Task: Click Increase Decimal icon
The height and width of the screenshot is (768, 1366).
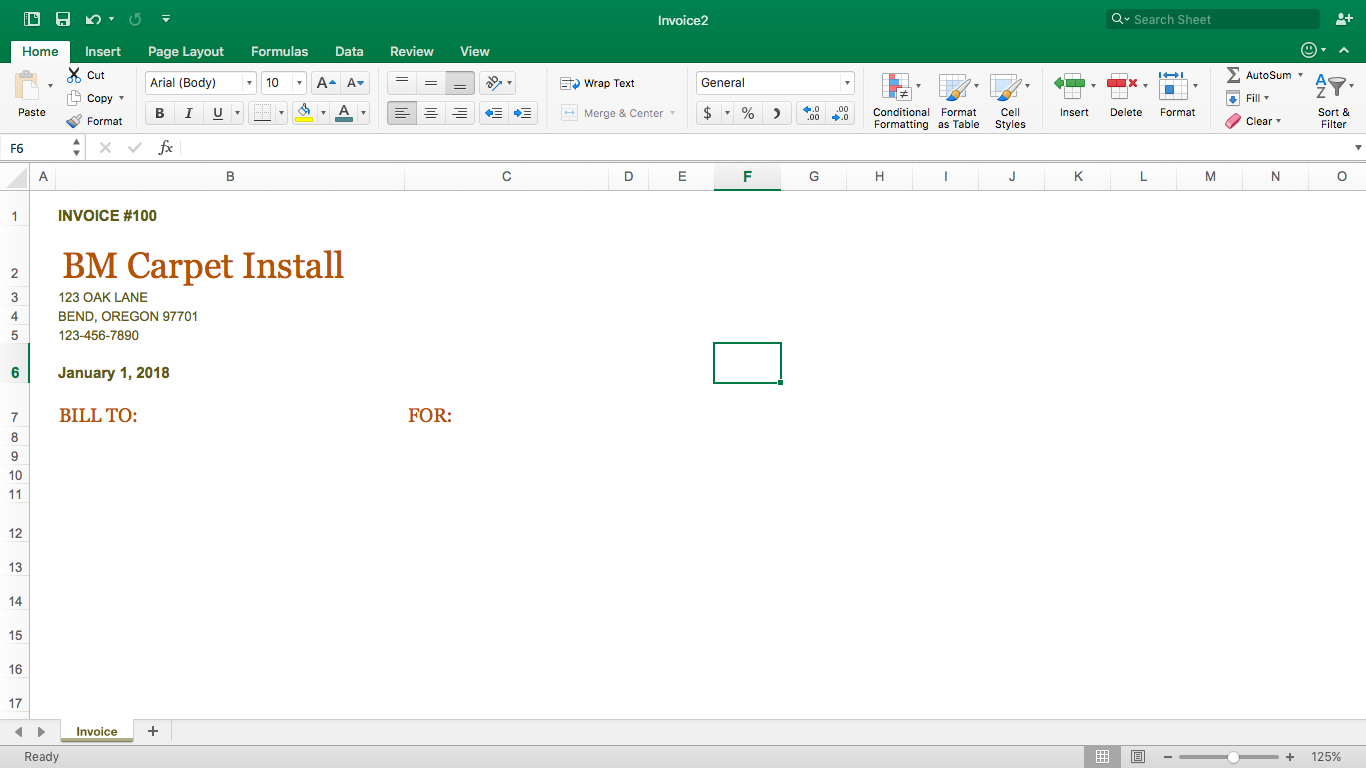Action: 811,113
